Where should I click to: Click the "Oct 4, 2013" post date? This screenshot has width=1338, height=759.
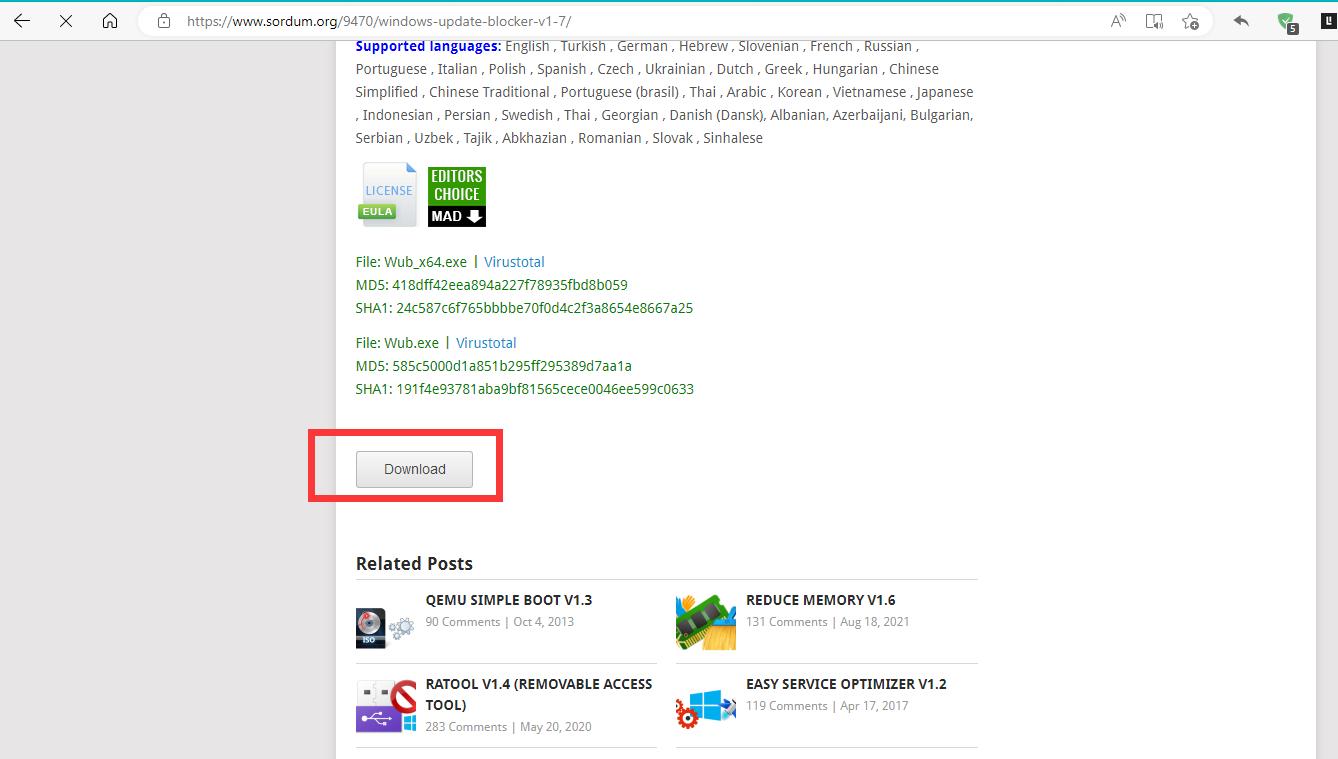(544, 622)
